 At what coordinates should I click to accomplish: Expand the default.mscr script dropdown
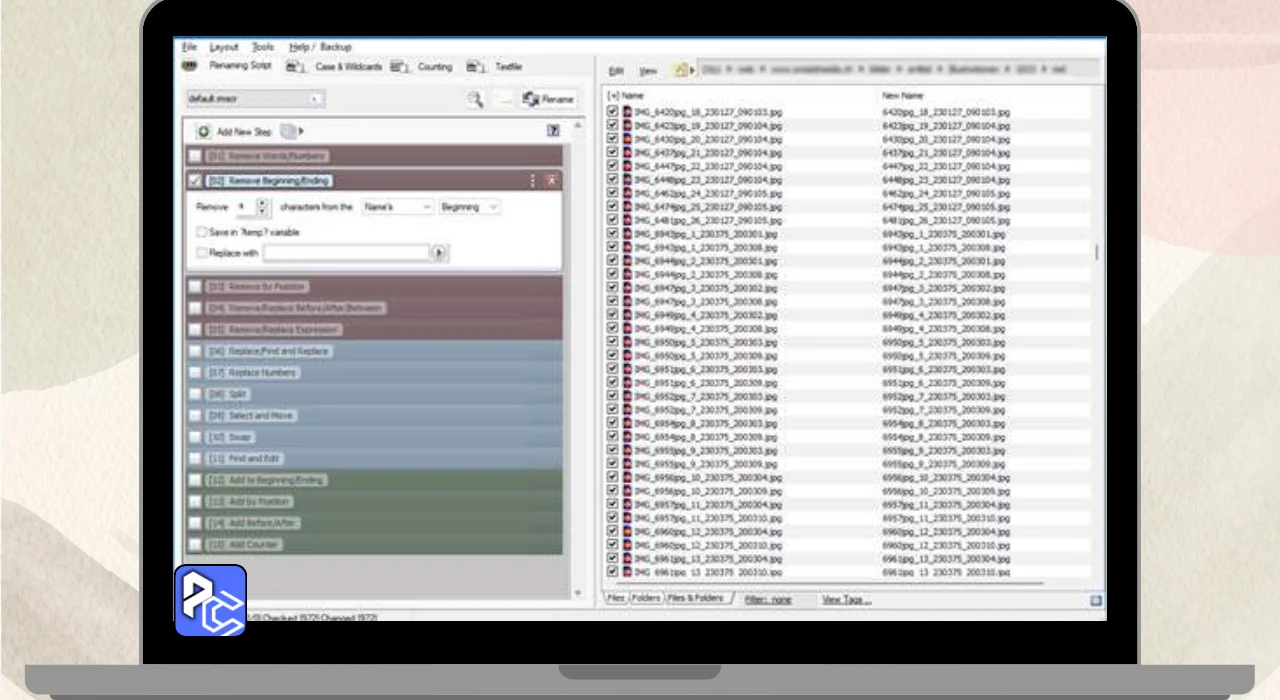tap(316, 99)
